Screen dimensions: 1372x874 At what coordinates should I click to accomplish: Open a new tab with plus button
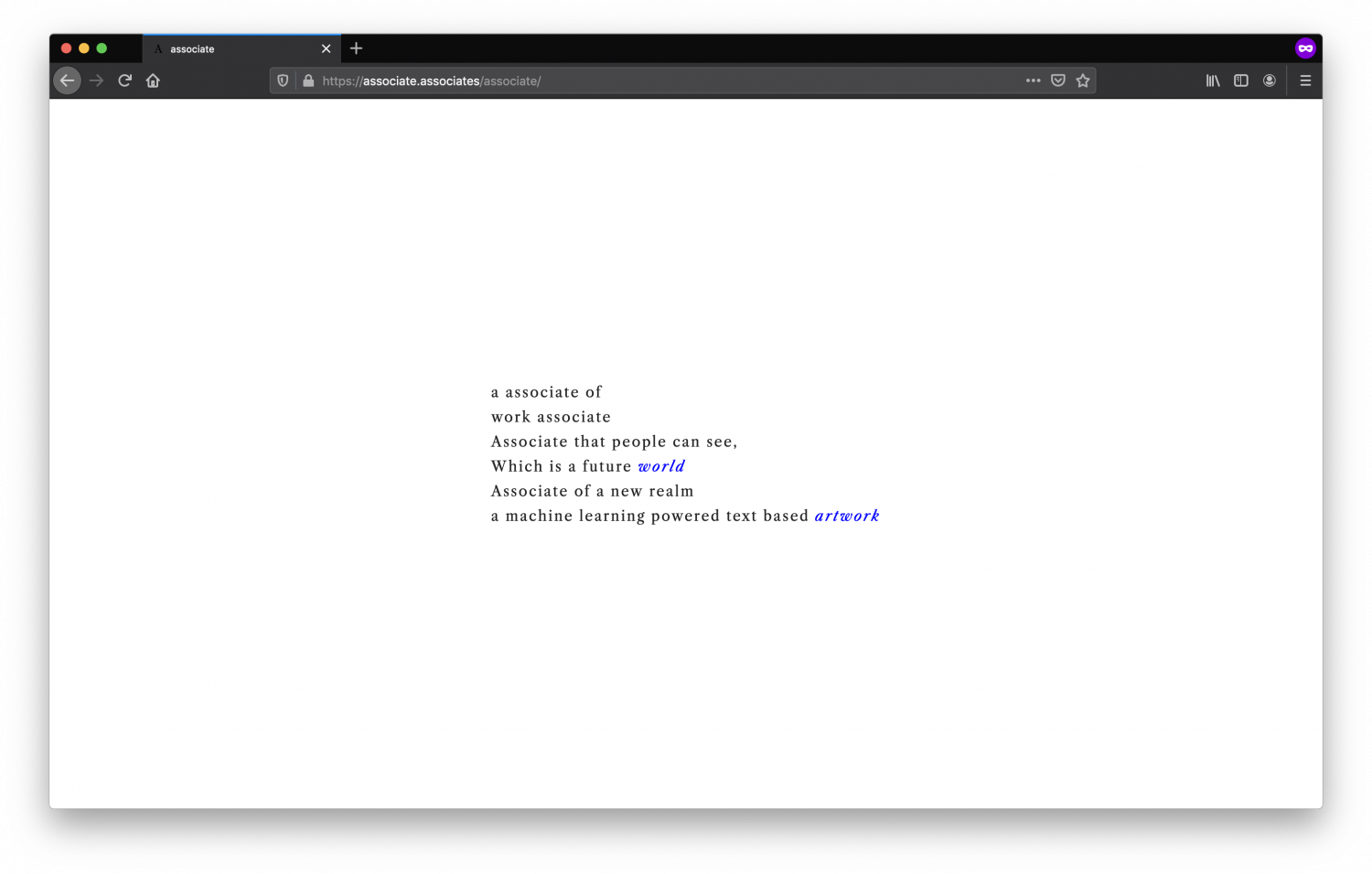pos(357,48)
